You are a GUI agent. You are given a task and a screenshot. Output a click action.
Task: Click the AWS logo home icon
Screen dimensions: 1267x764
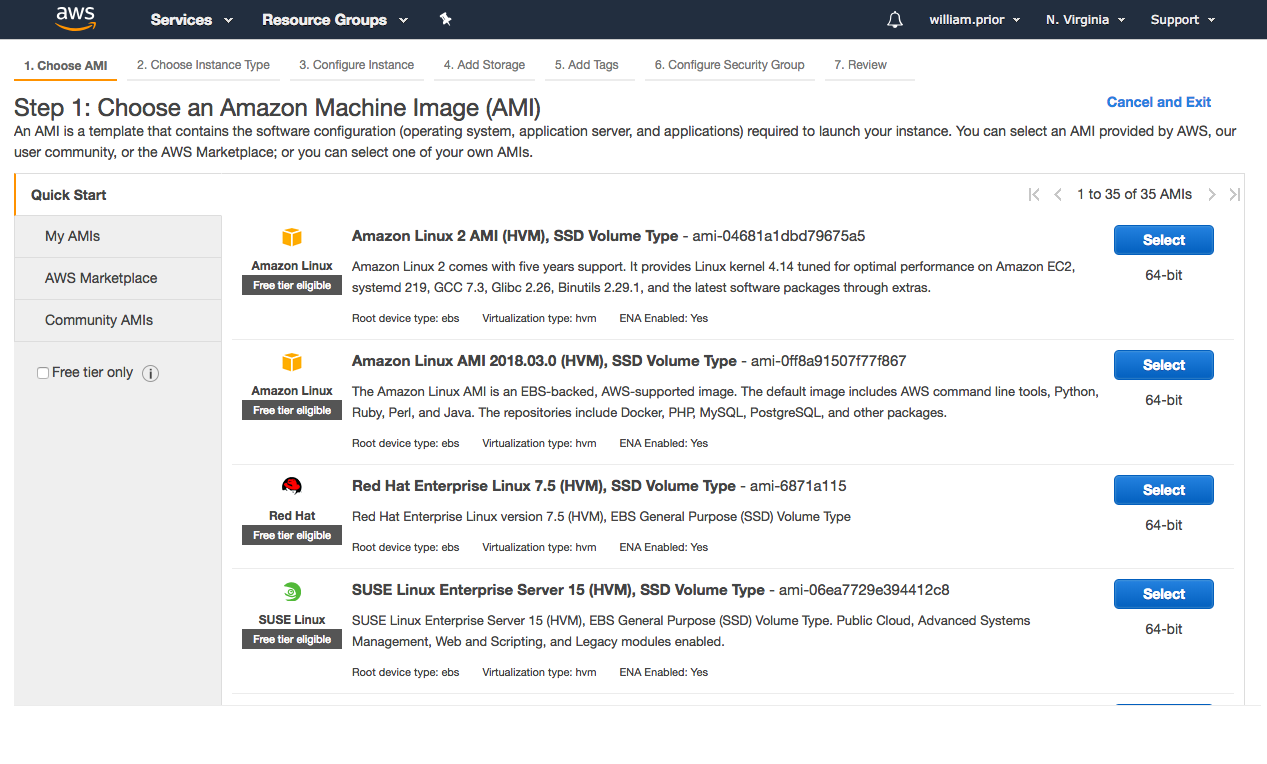(75, 19)
